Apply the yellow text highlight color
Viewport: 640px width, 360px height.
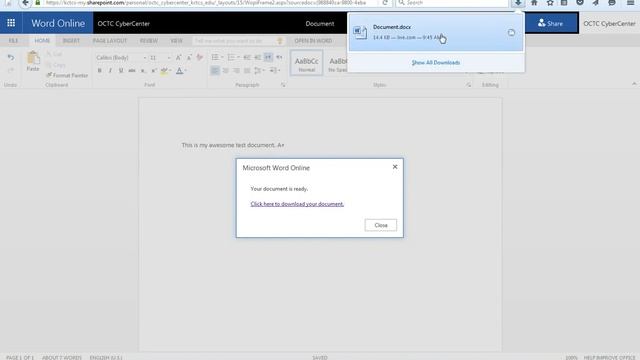[164, 71]
